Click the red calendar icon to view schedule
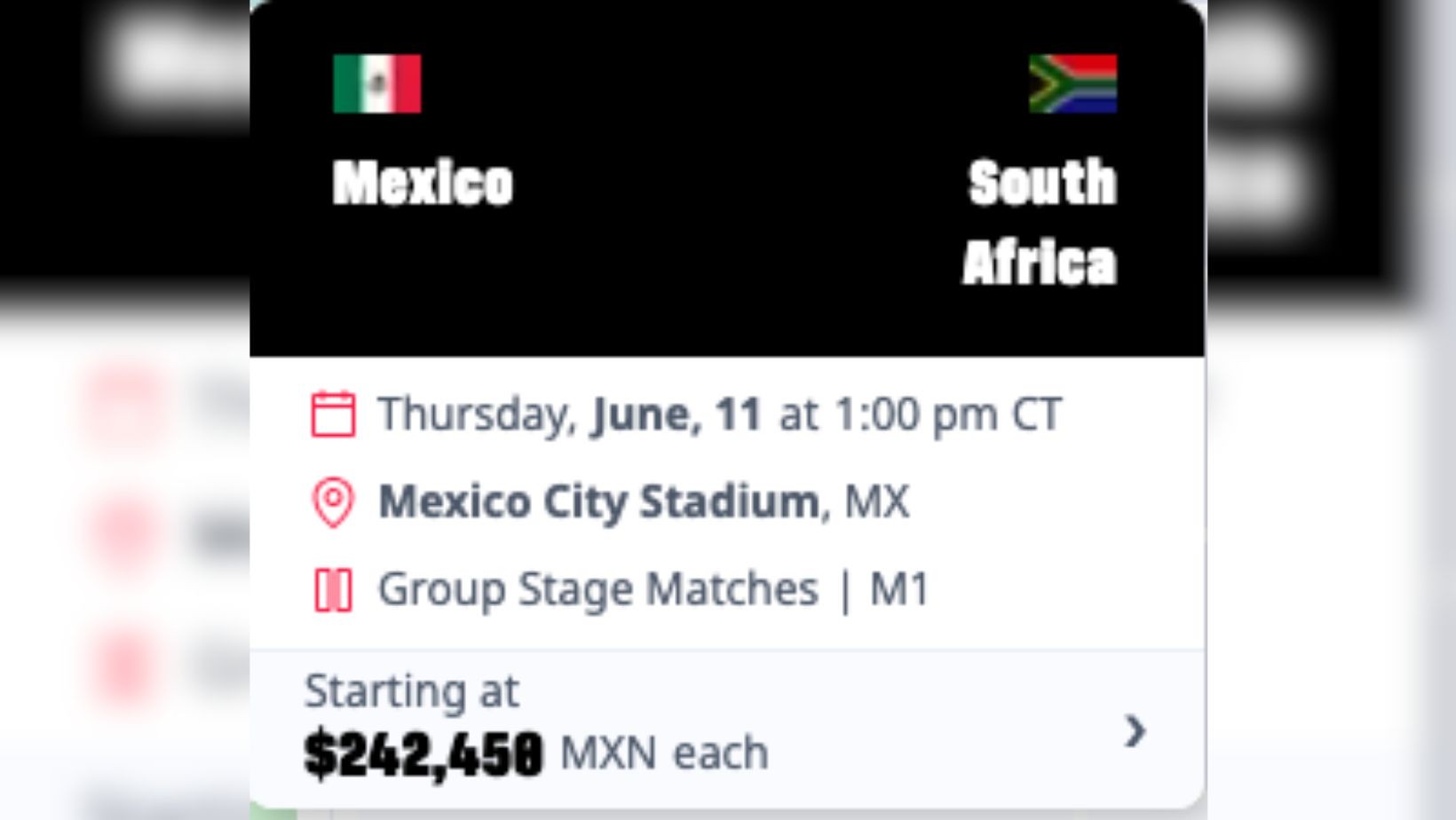This screenshot has height=820, width=1456. (336, 414)
